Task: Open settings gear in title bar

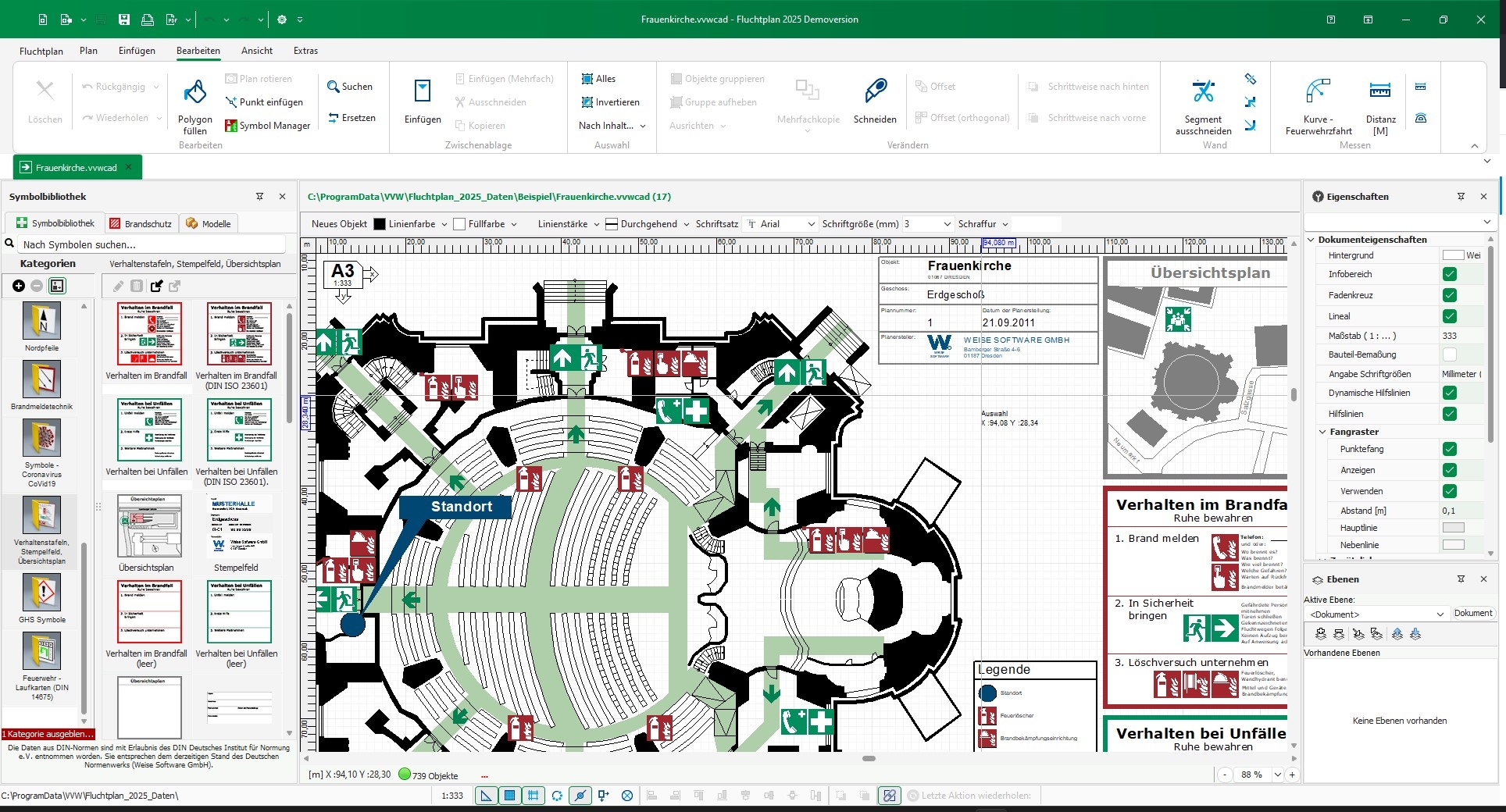Action: 282,20
